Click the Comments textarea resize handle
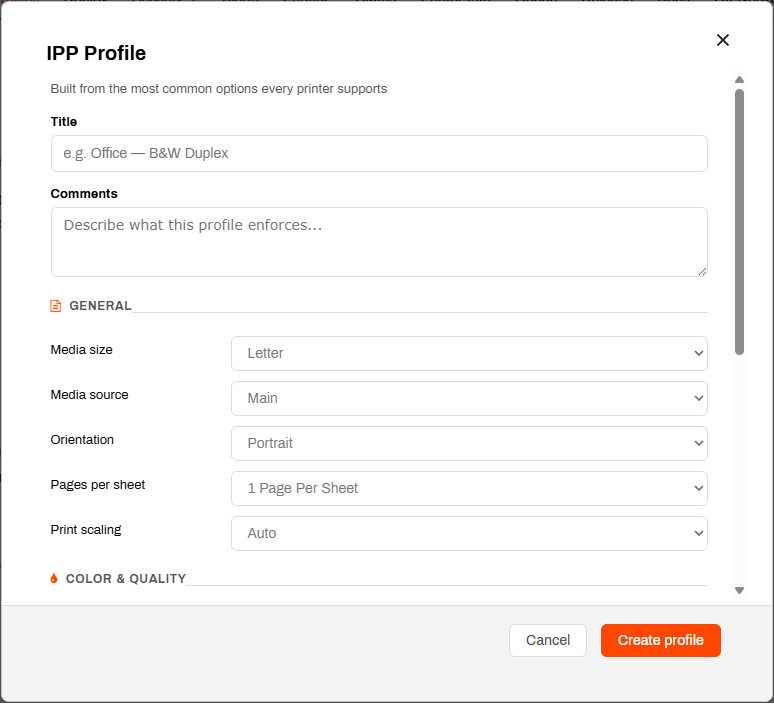774x705 pixels. [702, 272]
